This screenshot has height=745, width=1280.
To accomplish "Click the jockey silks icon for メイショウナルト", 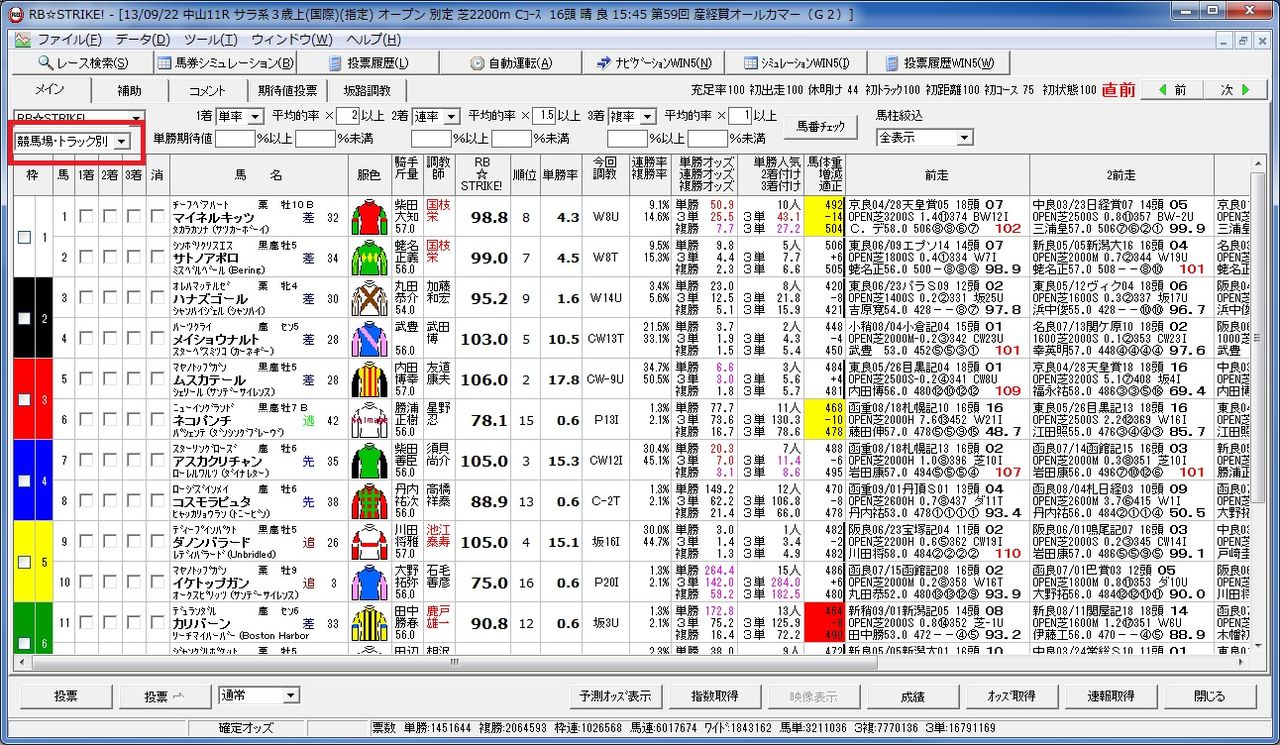I will tap(369, 339).
